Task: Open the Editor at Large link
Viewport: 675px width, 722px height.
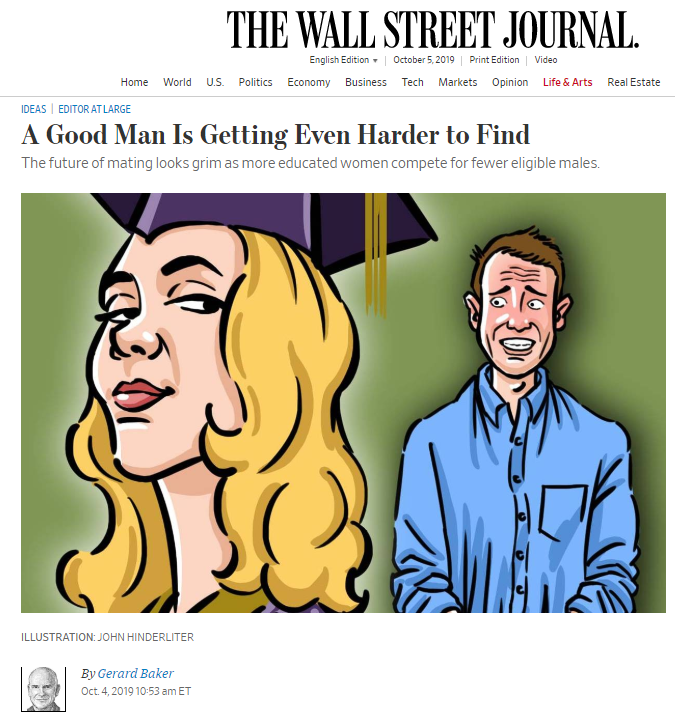Action: [x=94, y=109]
